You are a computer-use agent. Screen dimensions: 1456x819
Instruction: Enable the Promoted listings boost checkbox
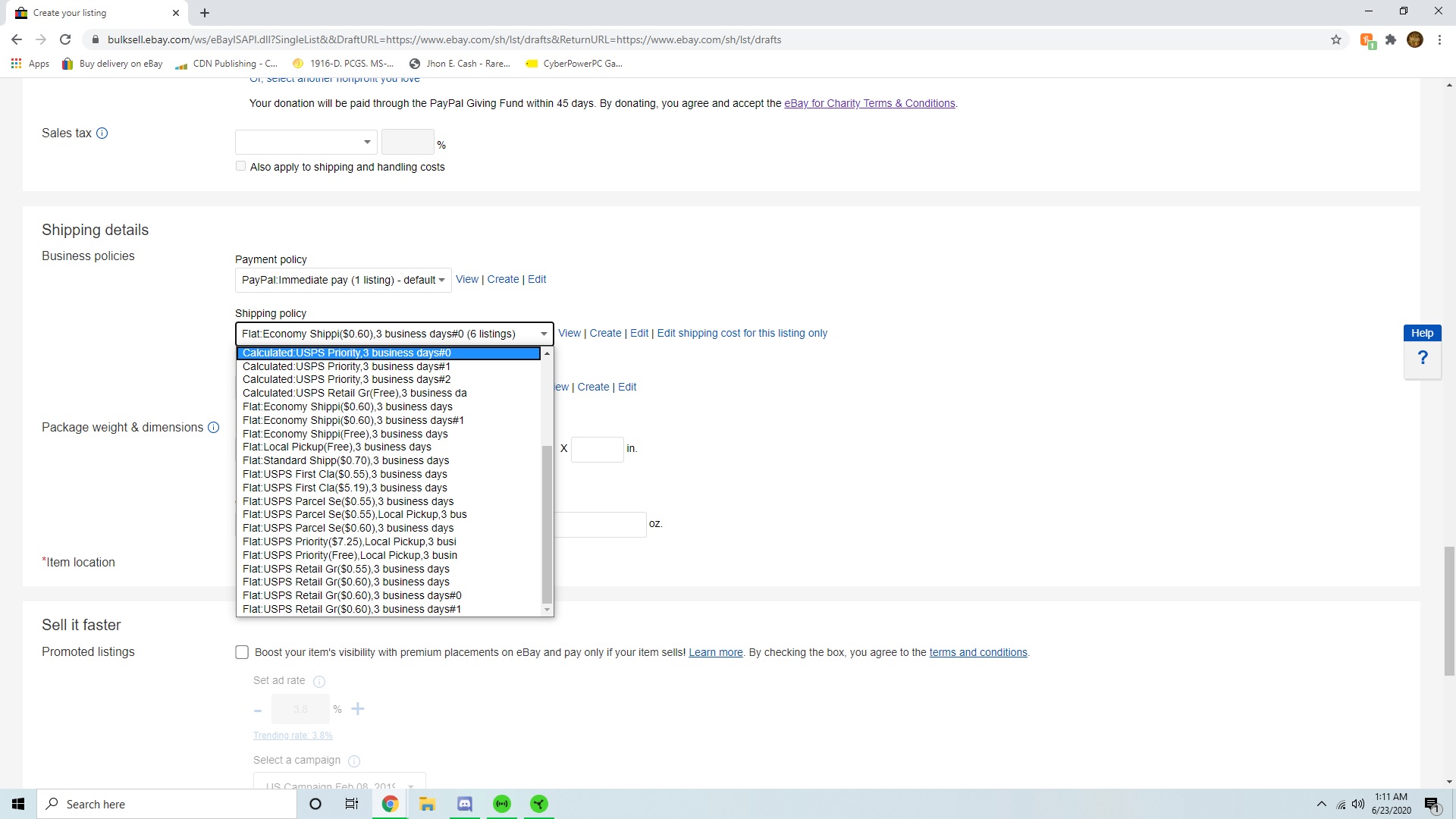coord(242,652)
